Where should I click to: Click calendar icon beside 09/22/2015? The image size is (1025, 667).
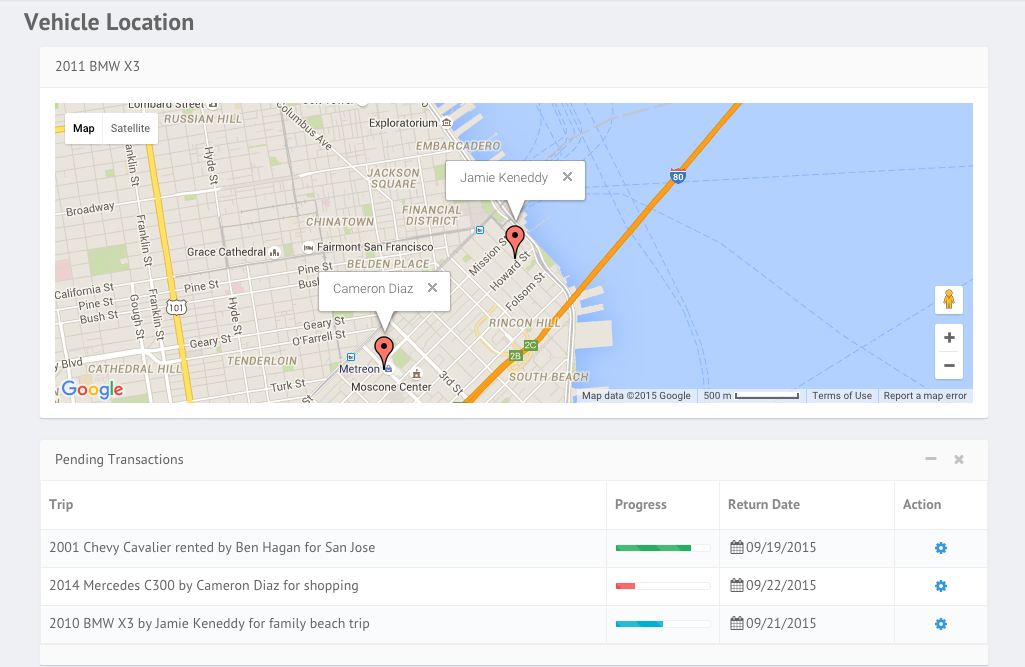737,585
